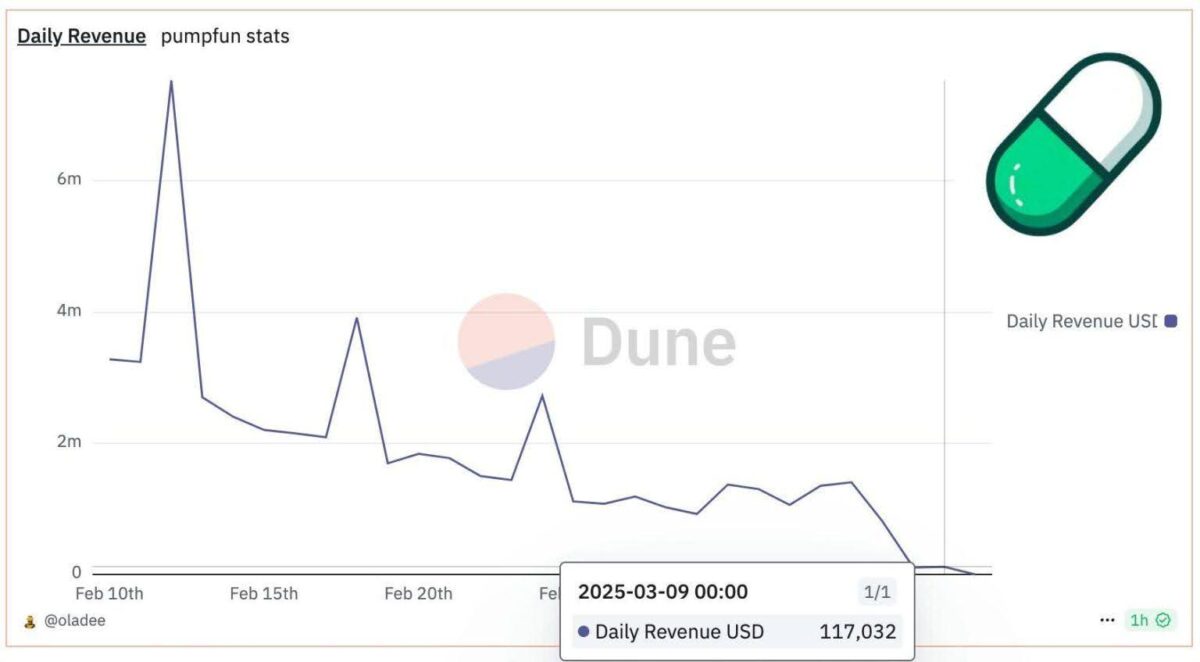Viewport: 1200px width, 662px height.
Task: Click the green checkmark freshness icon
Action: coord(1163,620)
